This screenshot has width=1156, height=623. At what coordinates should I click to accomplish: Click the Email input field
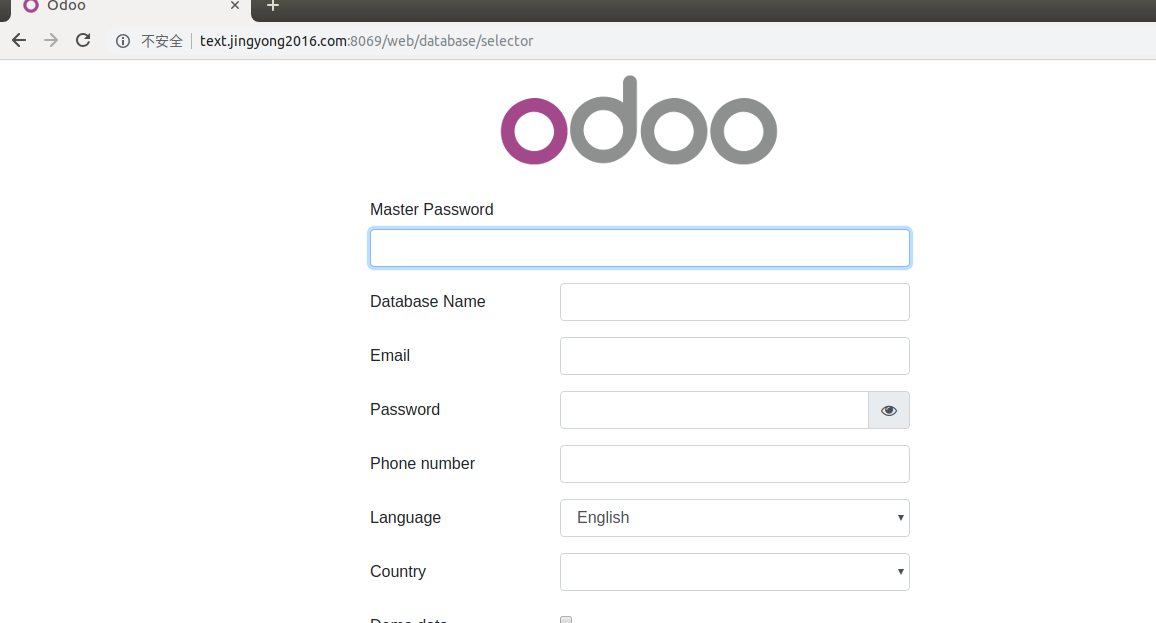click(x=735, y=356)
